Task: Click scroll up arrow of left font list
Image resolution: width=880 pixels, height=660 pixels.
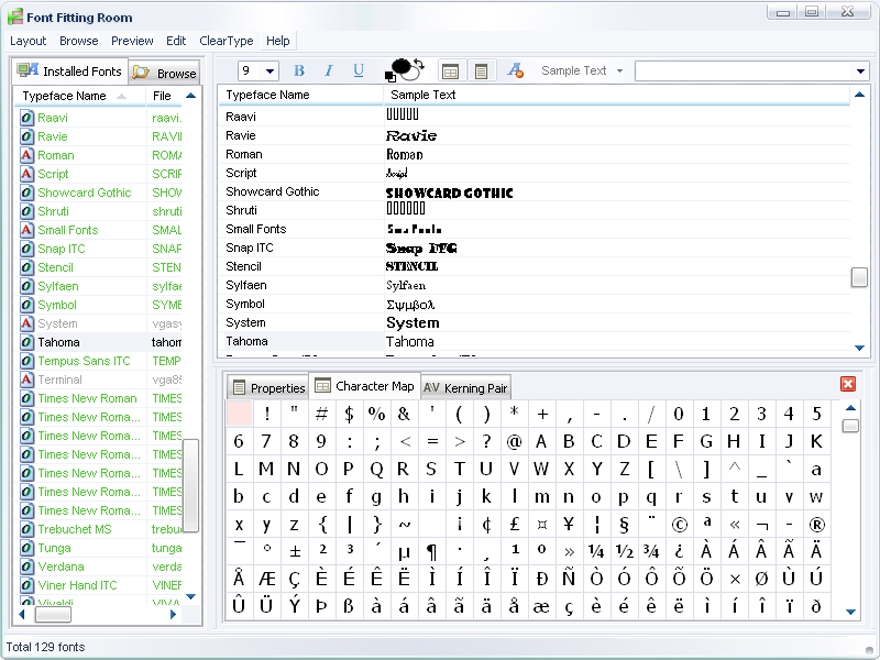Action: [191, 96]
